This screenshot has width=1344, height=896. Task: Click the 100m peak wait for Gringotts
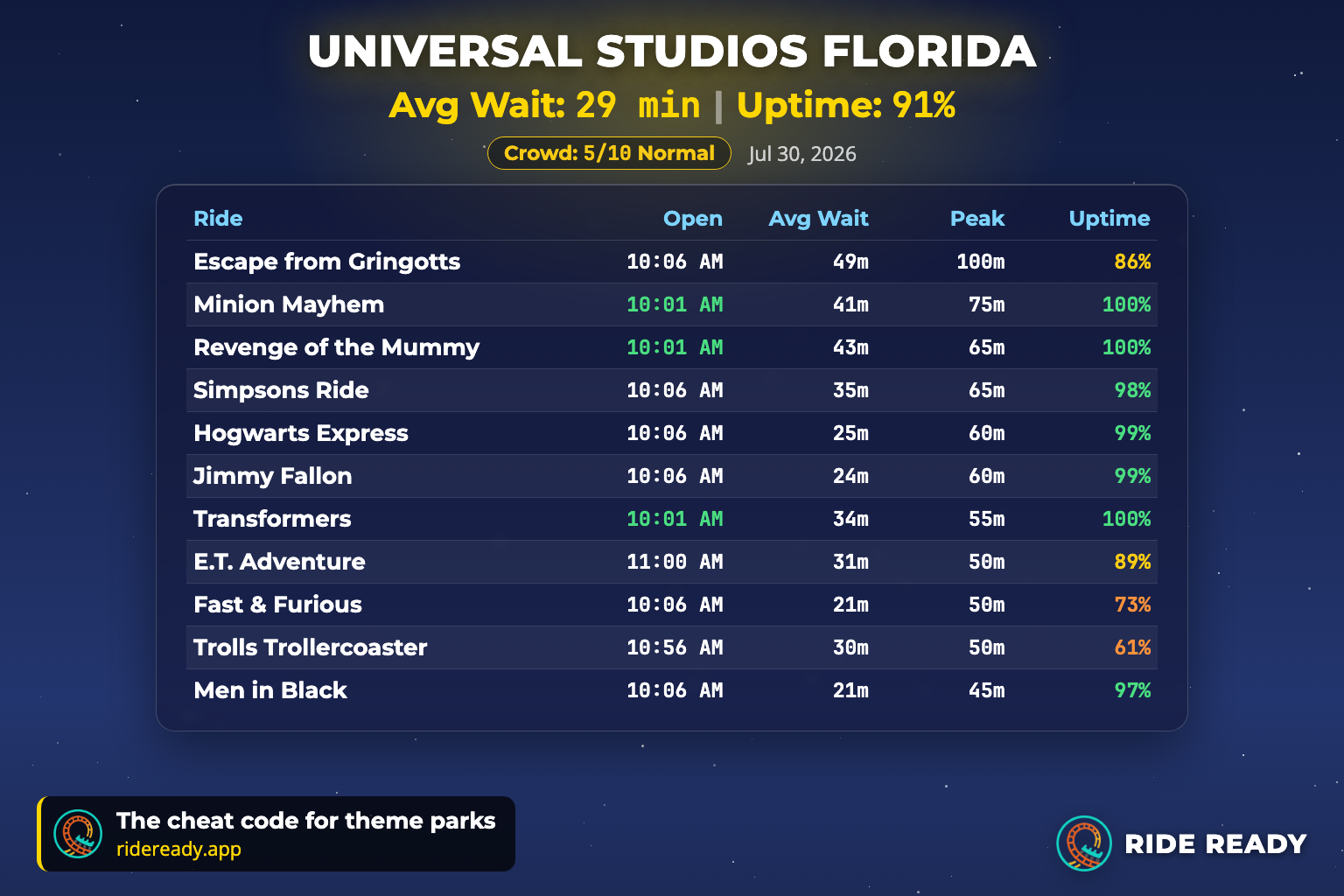pos(981,262)
